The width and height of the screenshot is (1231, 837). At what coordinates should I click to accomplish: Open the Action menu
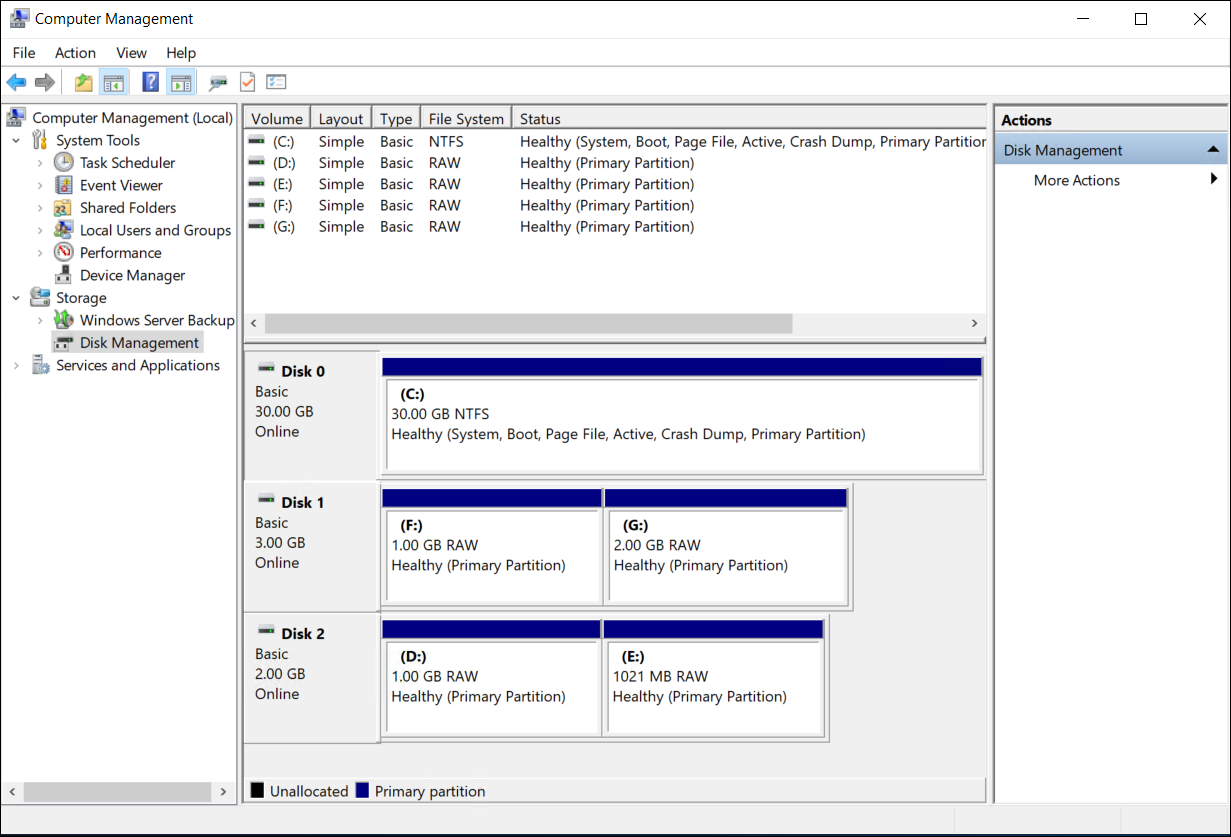click(75, 52)
